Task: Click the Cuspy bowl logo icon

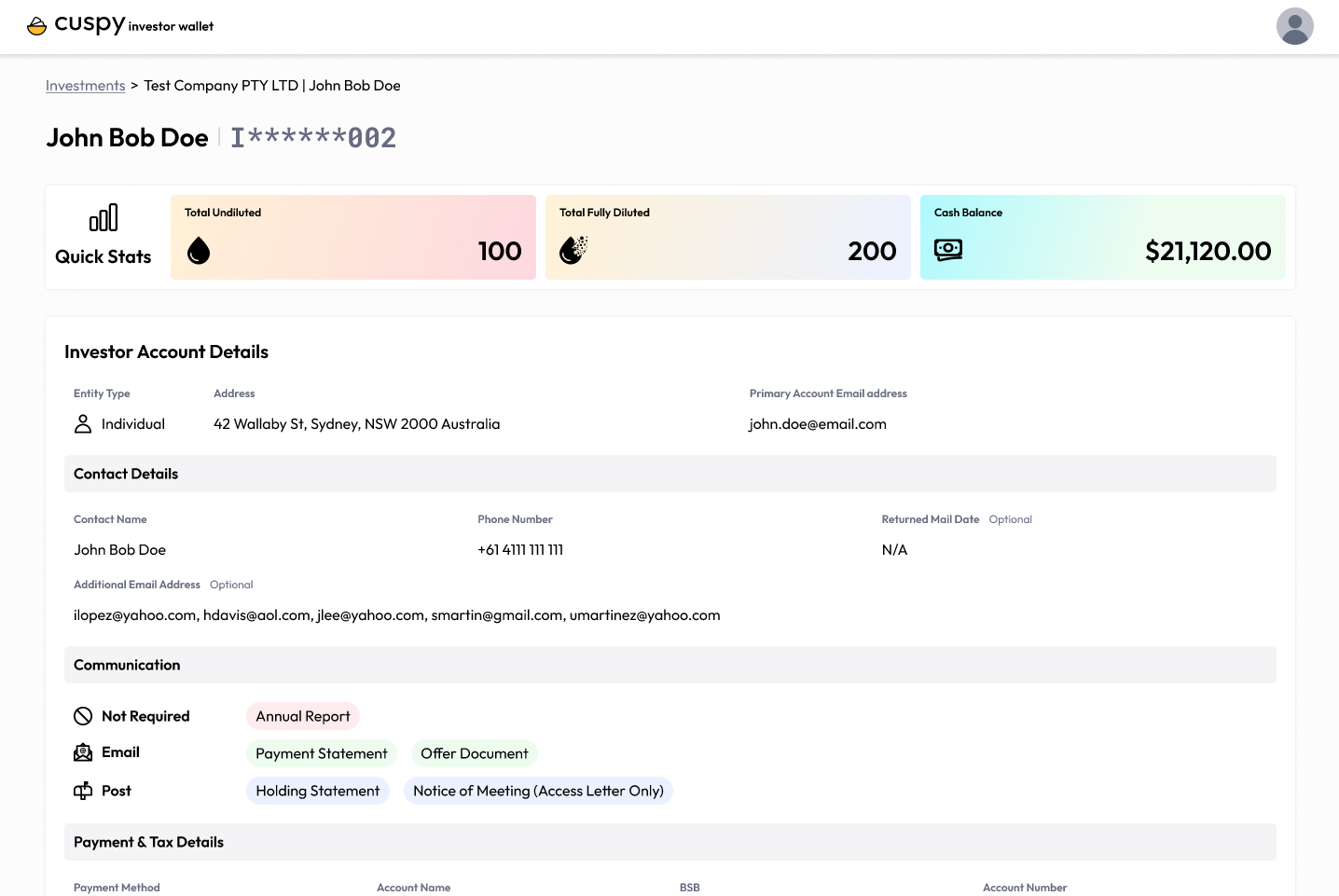Action: click(x=37, y=26)
